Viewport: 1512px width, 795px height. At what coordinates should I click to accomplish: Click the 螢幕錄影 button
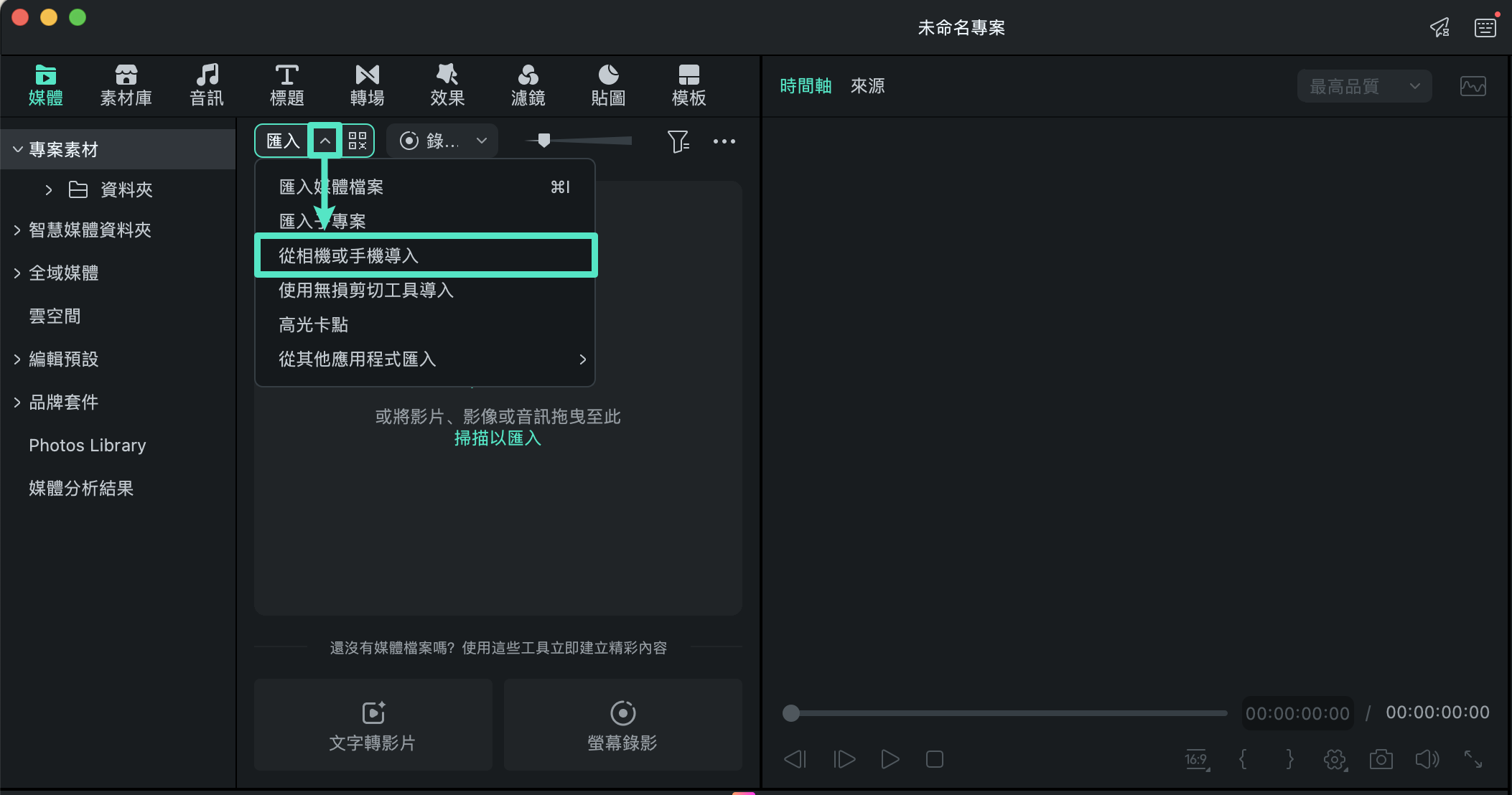[x=622, y=725]
